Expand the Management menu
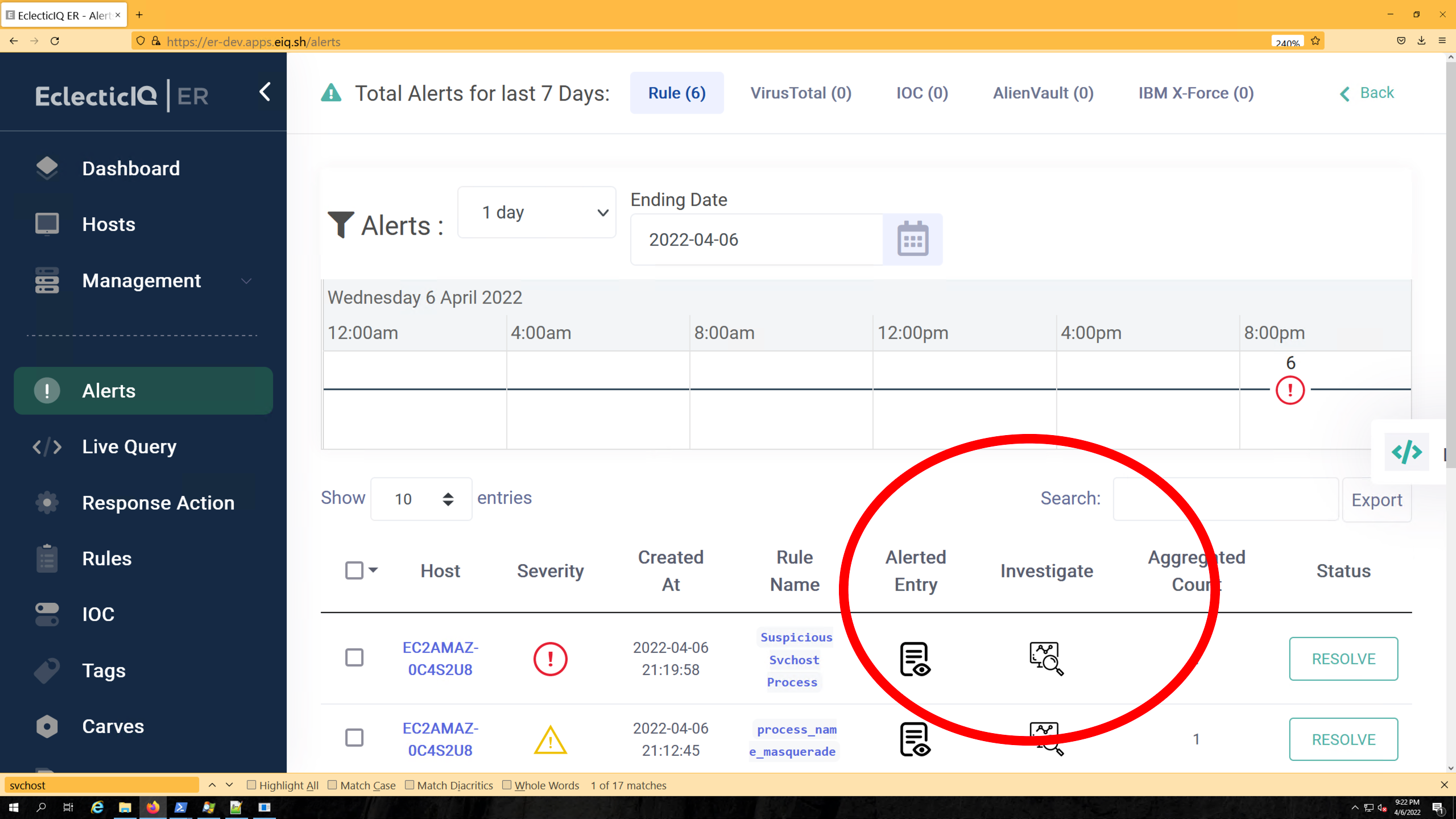 [x=143, y=280]
